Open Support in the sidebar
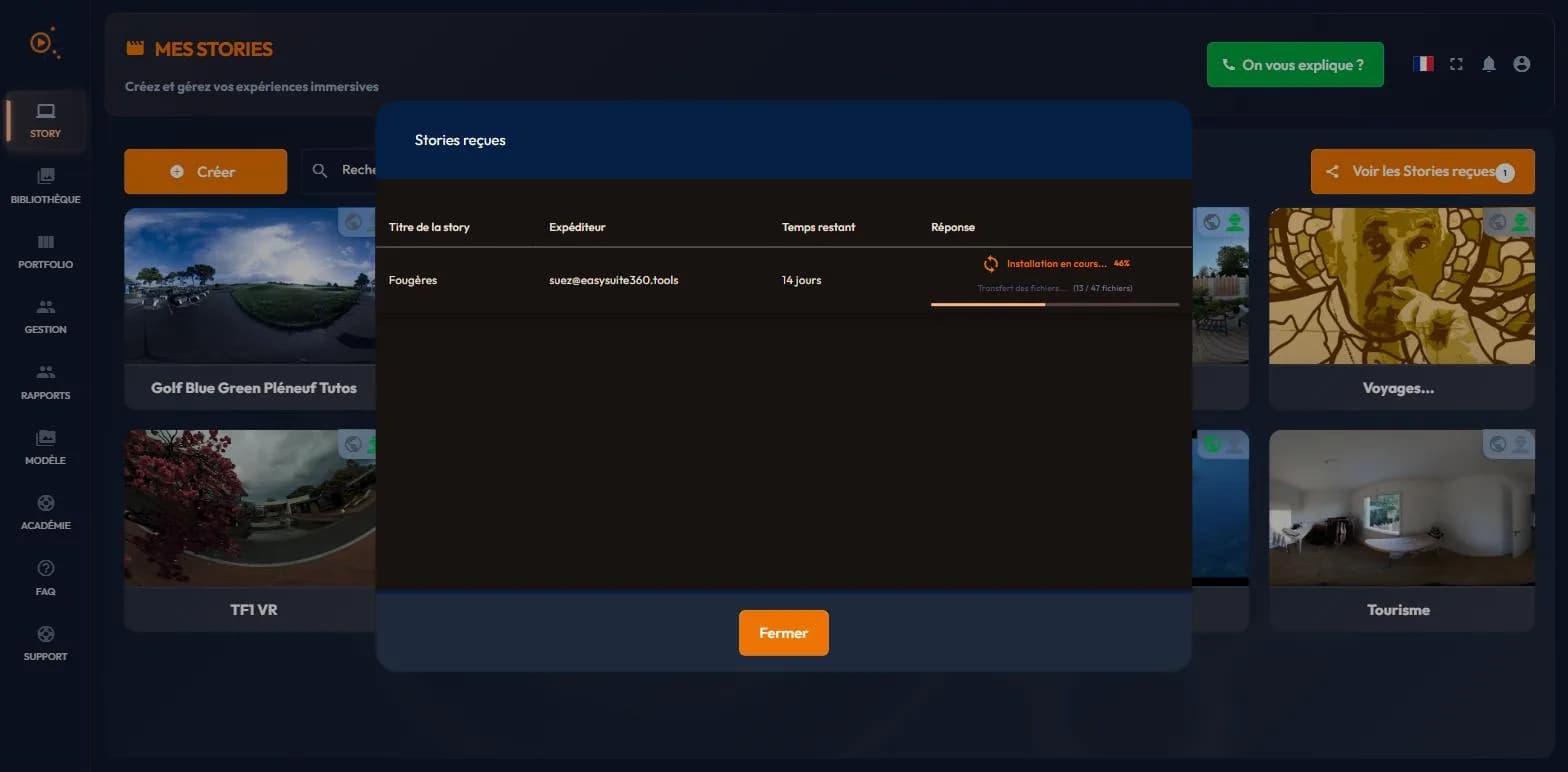The height and width of the screenshot is (772, 1568). 45,644
